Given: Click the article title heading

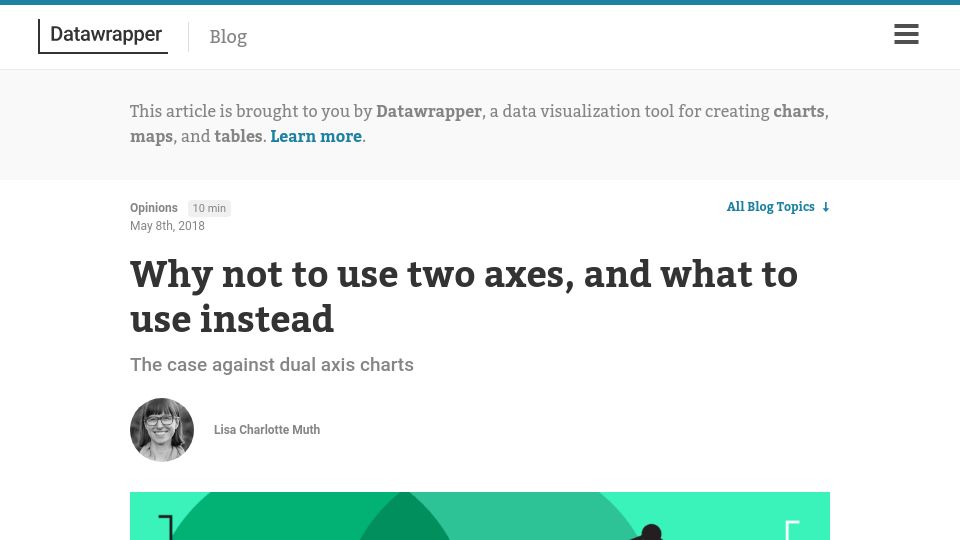Looking at the screenshot, I should click(464, 296).
